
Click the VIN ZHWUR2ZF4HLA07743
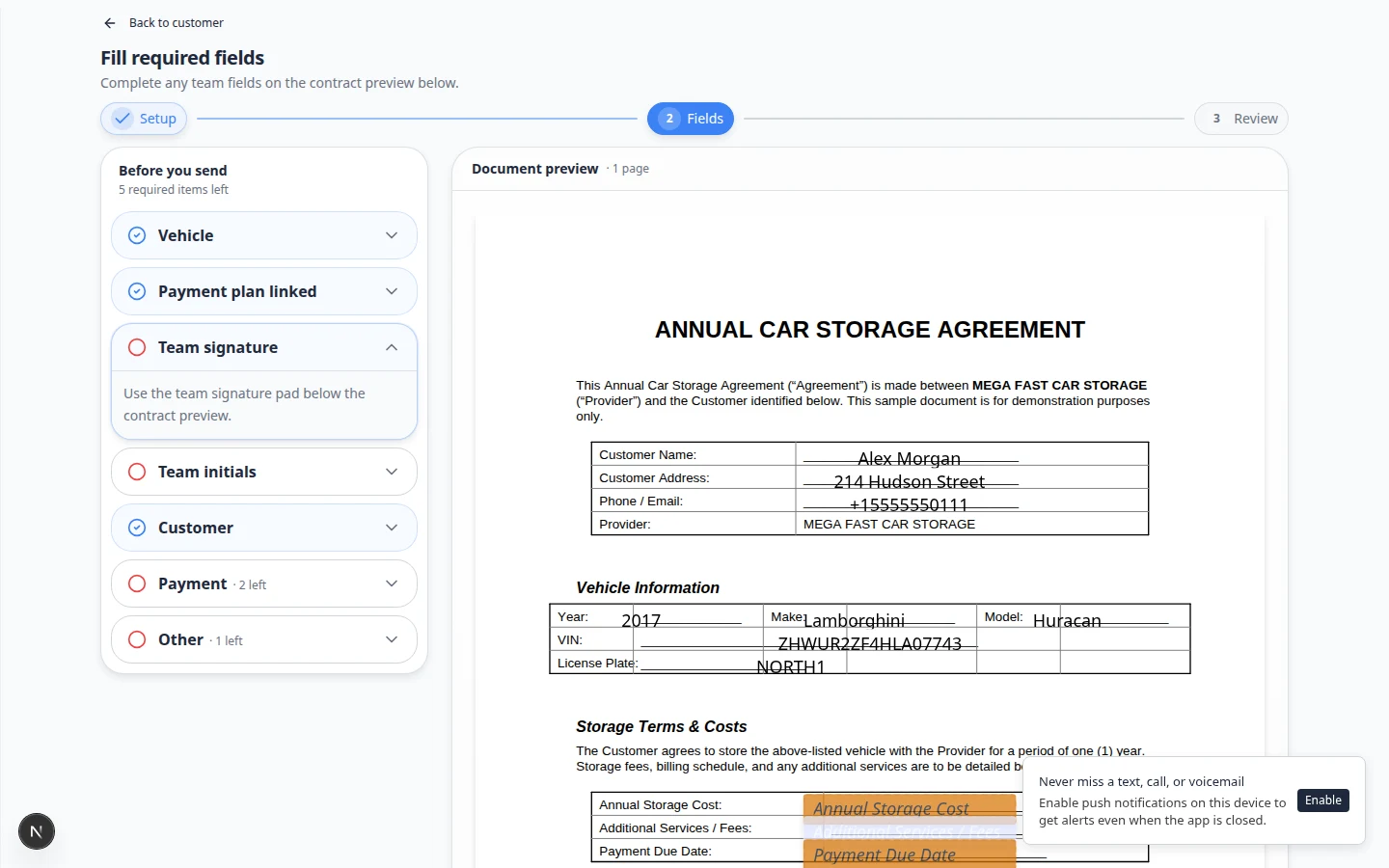point(870,644)
